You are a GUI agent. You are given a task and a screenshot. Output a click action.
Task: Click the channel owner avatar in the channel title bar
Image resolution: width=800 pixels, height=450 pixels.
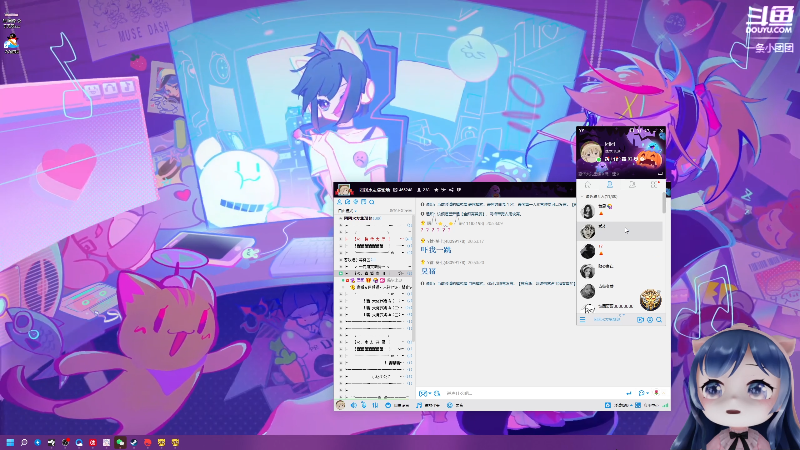click(x=343, y=190)
